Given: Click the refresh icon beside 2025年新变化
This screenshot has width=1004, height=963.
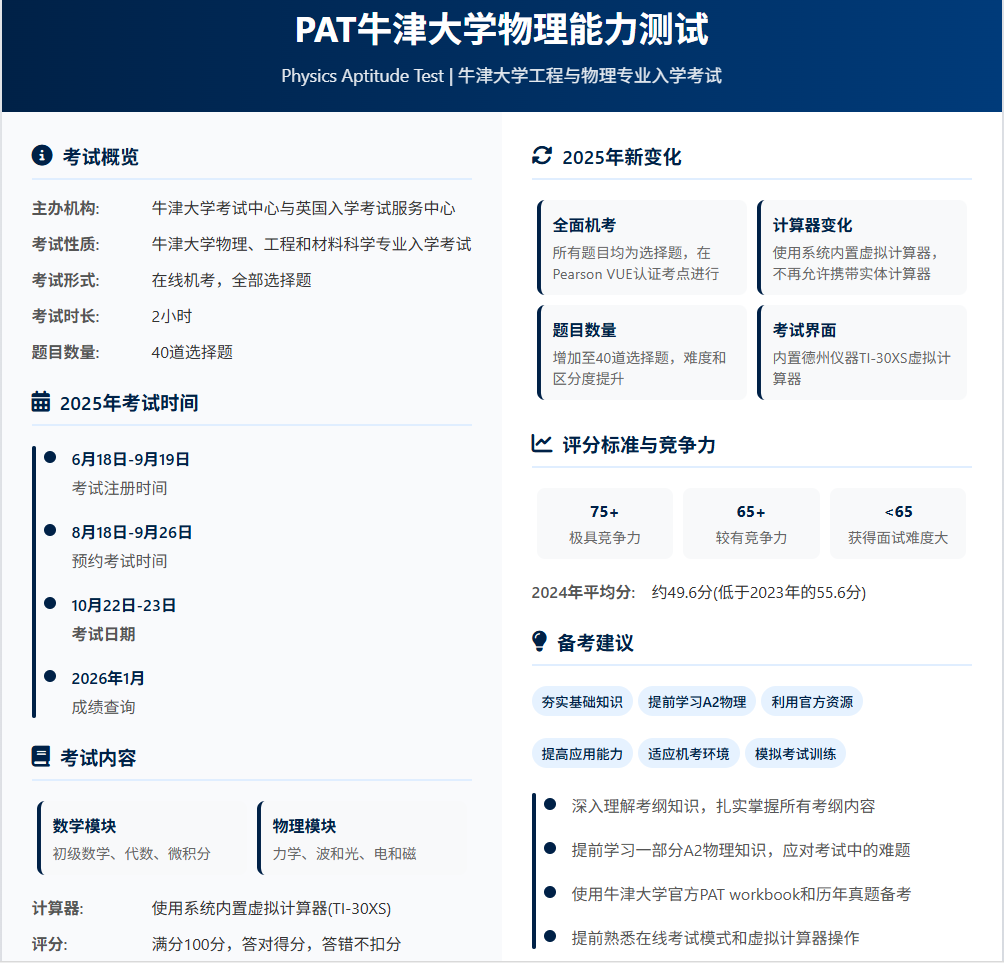Looking at the screenshot, I should click(x=542, y=156).
